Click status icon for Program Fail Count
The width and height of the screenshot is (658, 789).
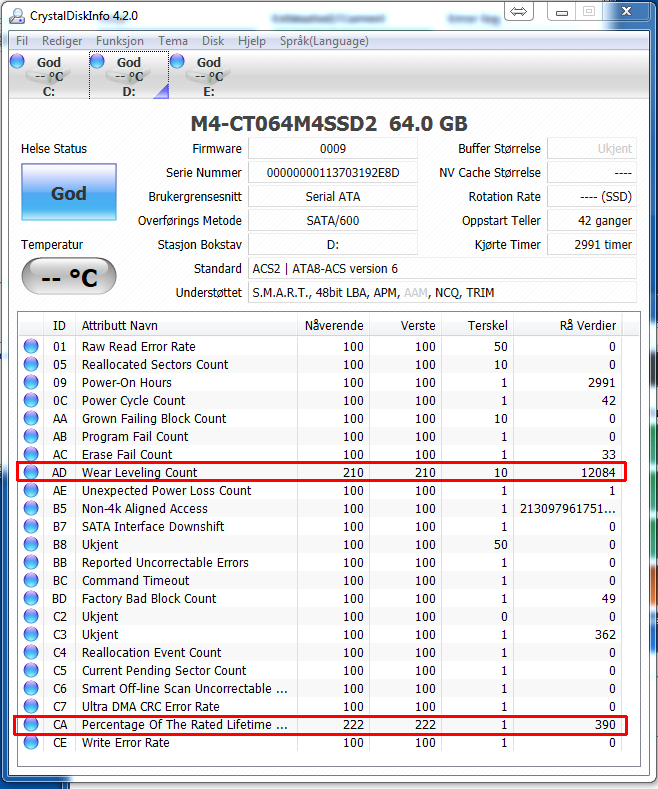click(x=31, y=436)
